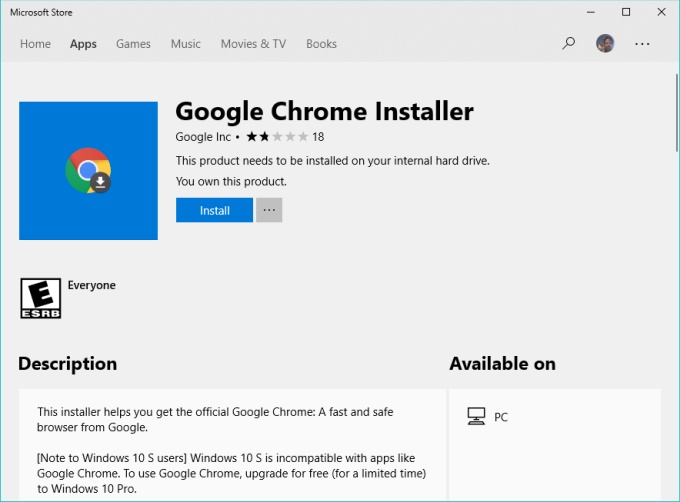680x502 pixels.
Task: Click the 18 ratings count
Action: pyautogui.click(x=318, y=137)
